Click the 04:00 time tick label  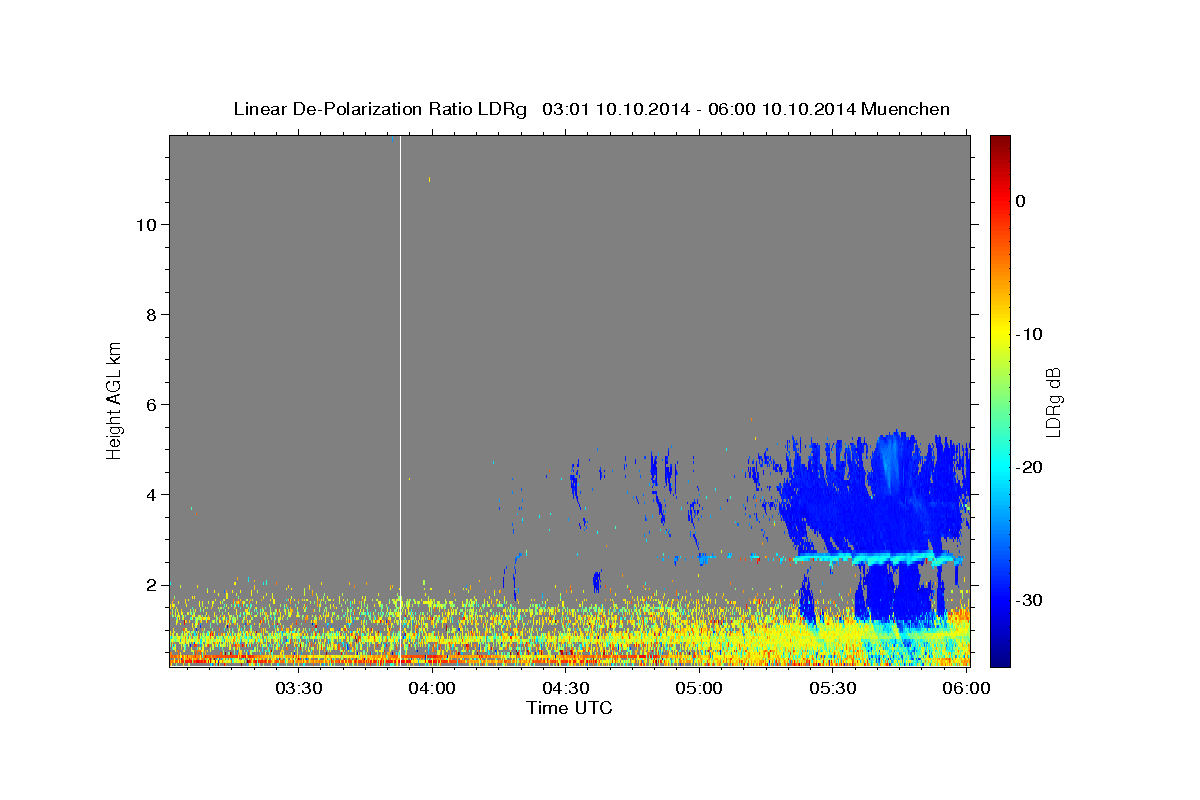(432, 689)
